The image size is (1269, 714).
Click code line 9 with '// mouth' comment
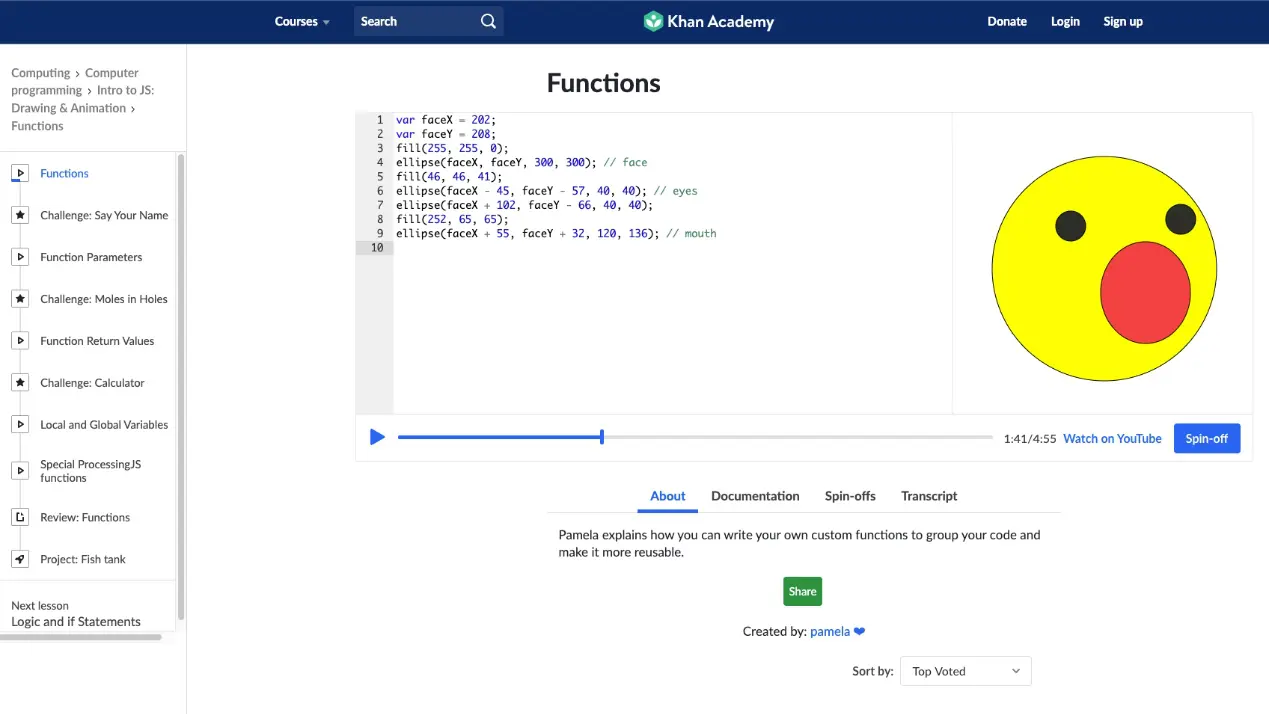556,233
